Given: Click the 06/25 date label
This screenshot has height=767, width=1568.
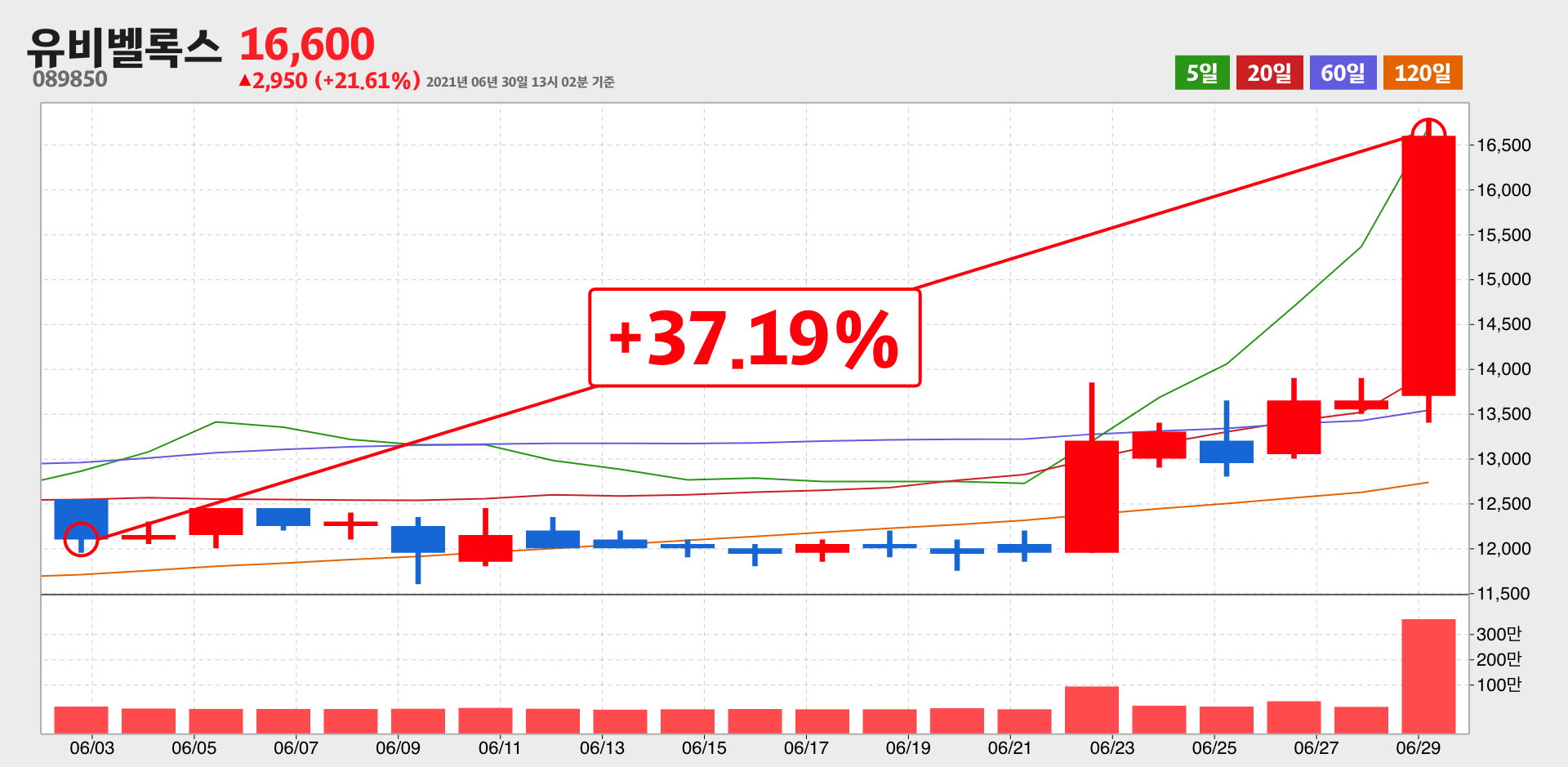Looking at the screenshot, I should tap(1214, 747).
